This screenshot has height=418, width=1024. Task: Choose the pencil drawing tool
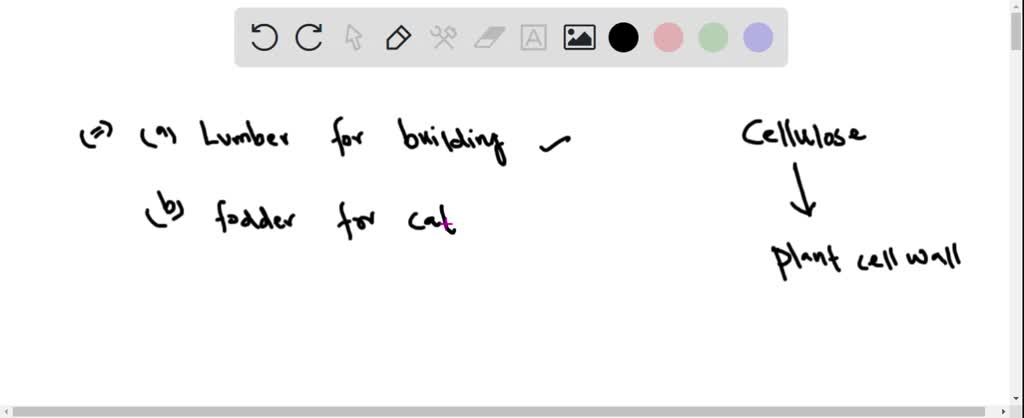click(x=398, y=38)
